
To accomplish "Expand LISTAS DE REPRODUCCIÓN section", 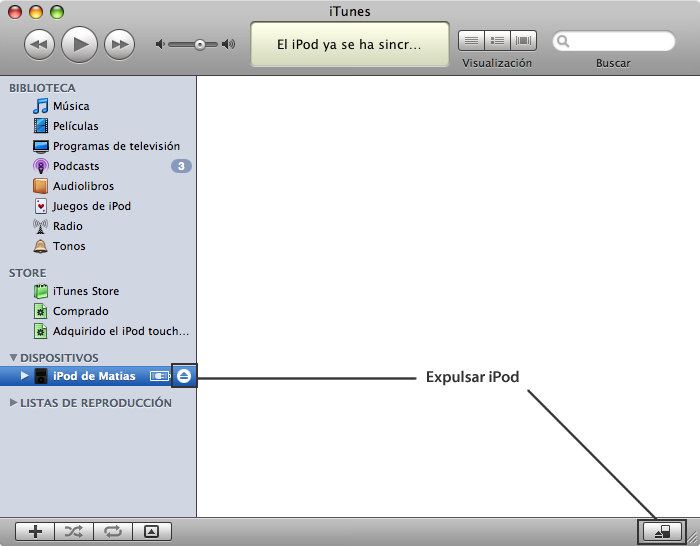I will 13,403.
